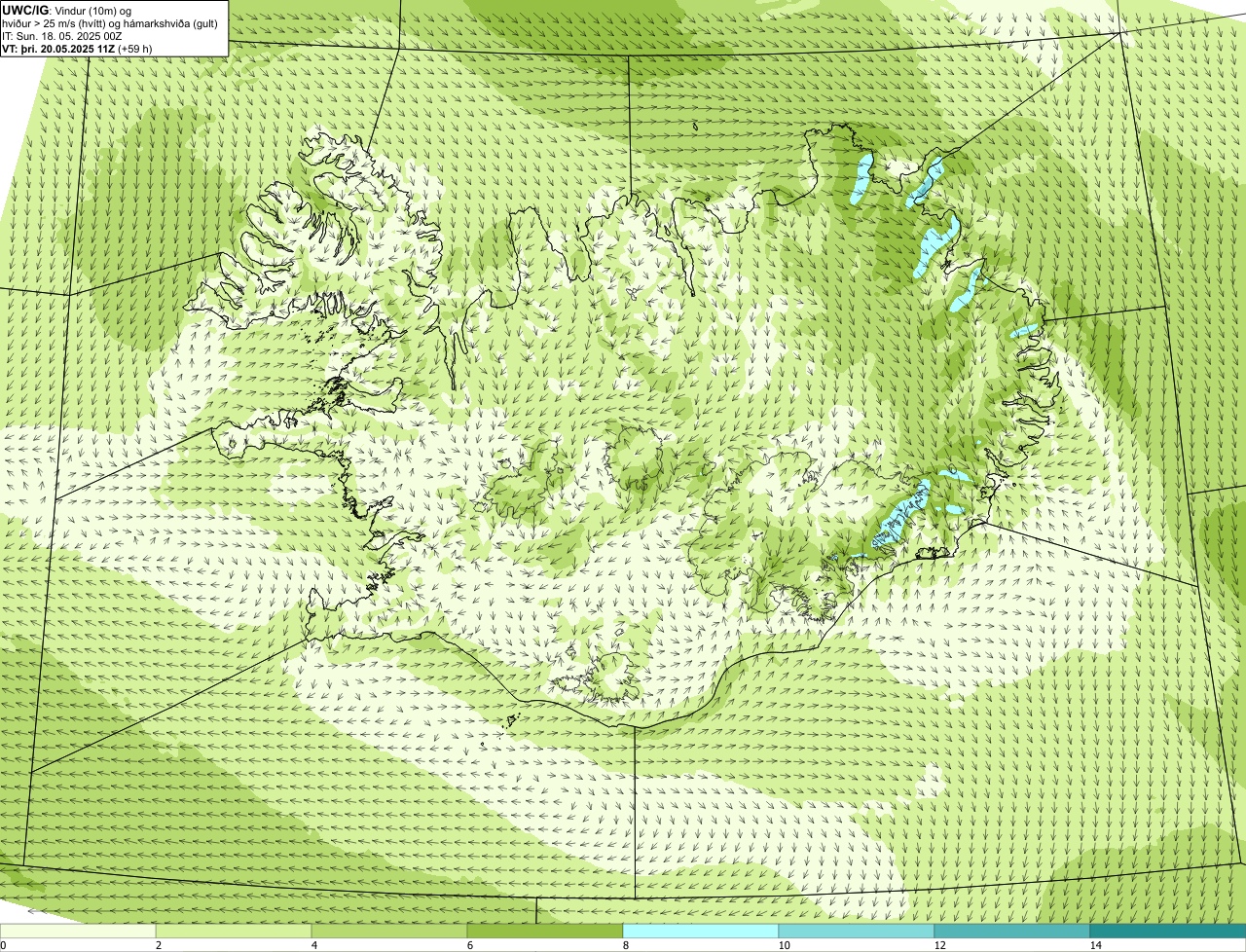Click the dark teal colorbar segment above 14

tap(1168, 931)
